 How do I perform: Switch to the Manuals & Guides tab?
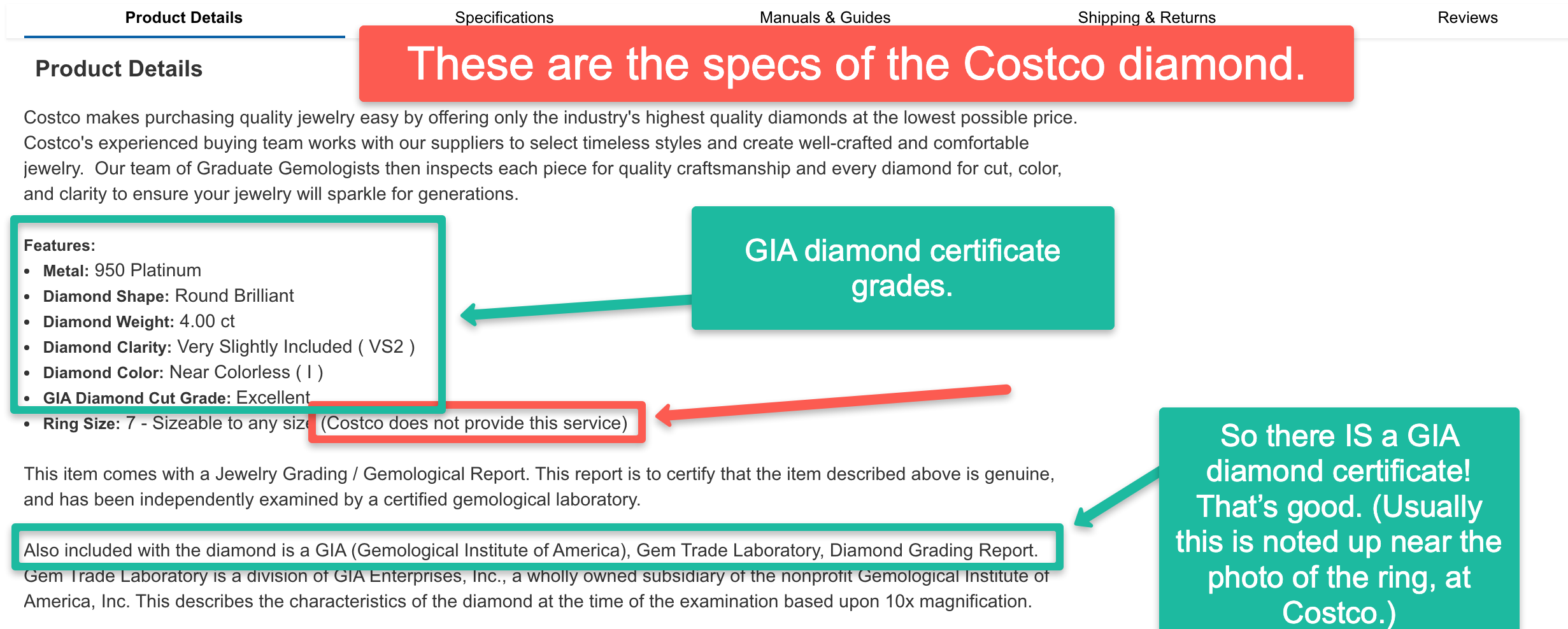[x=825, y=17]
